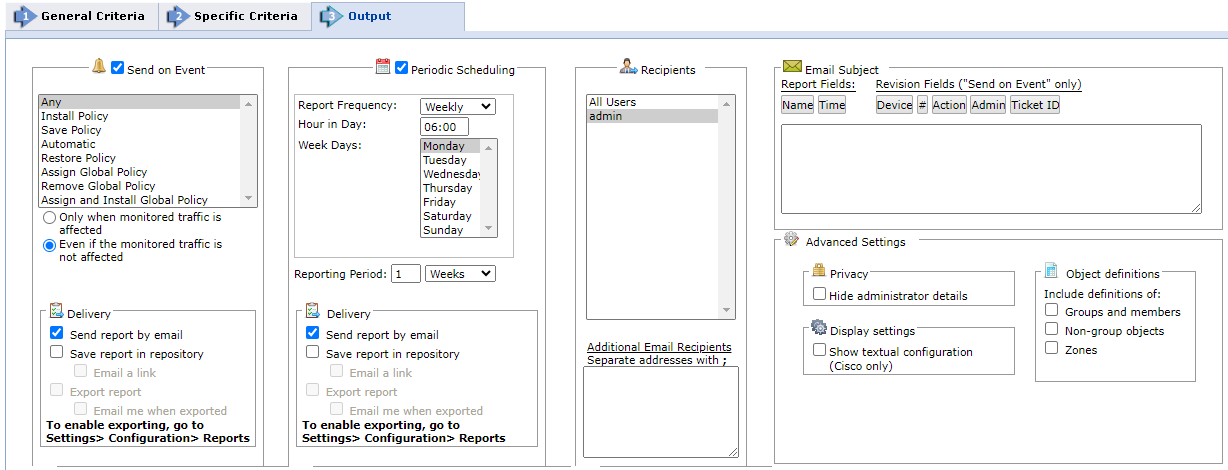The width and height of the screenshot is (1228, 470).
Task: Switch to the General Criteria tab
Action: (x=80, y=17)
